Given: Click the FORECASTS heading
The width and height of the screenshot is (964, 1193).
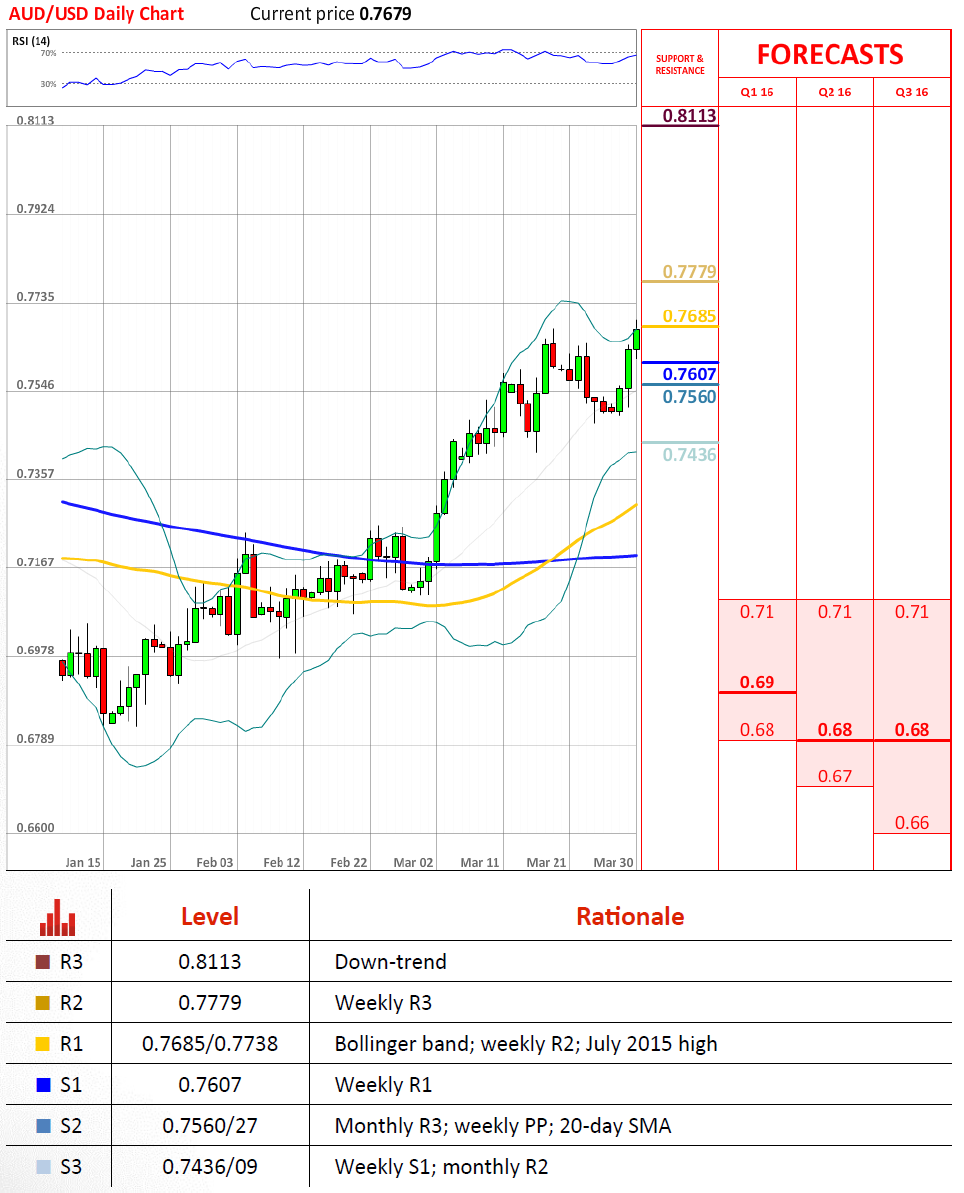Looking at the screenshot, I should [x=830, y=55].
